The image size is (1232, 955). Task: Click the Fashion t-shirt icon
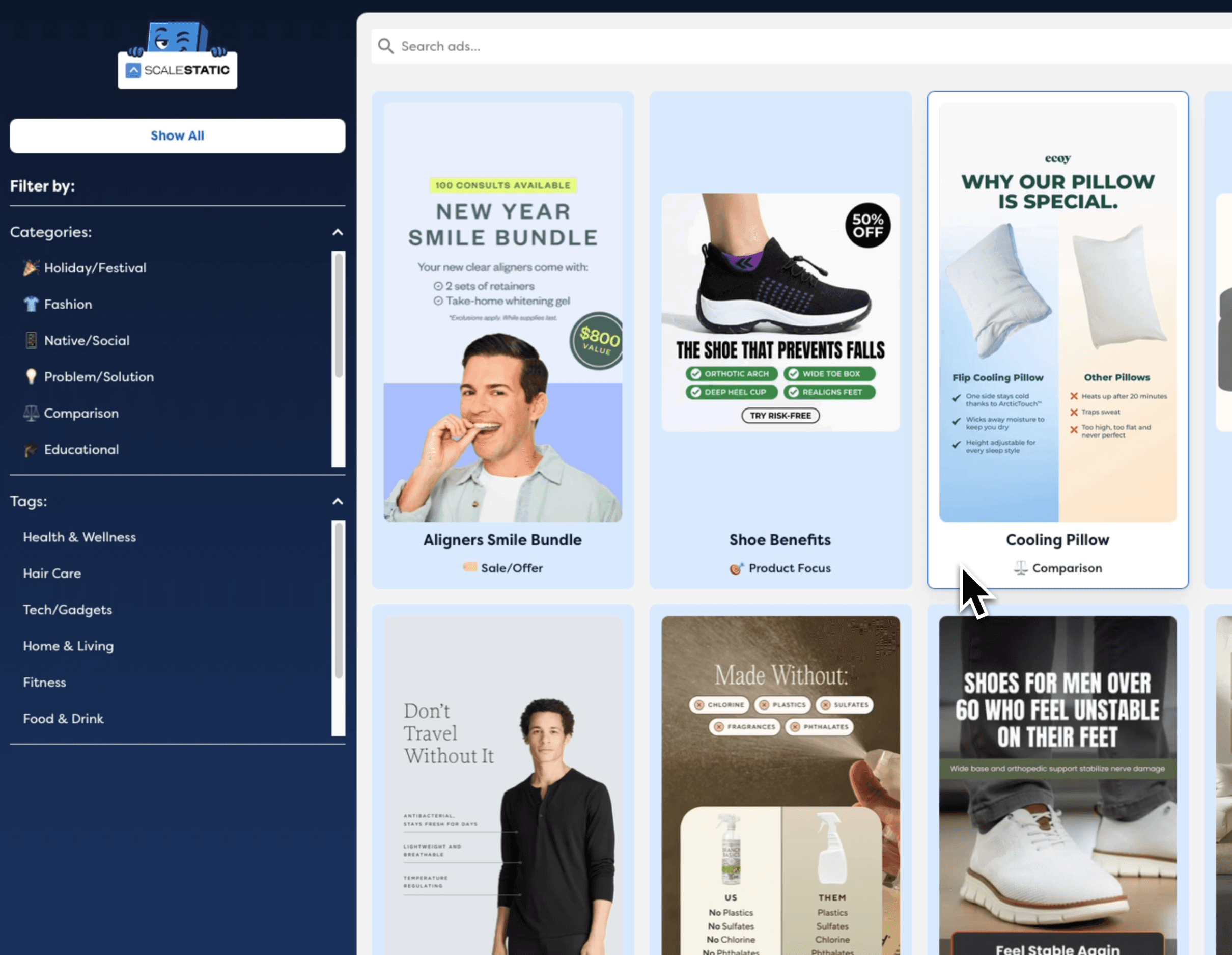(x=31, y=304)
